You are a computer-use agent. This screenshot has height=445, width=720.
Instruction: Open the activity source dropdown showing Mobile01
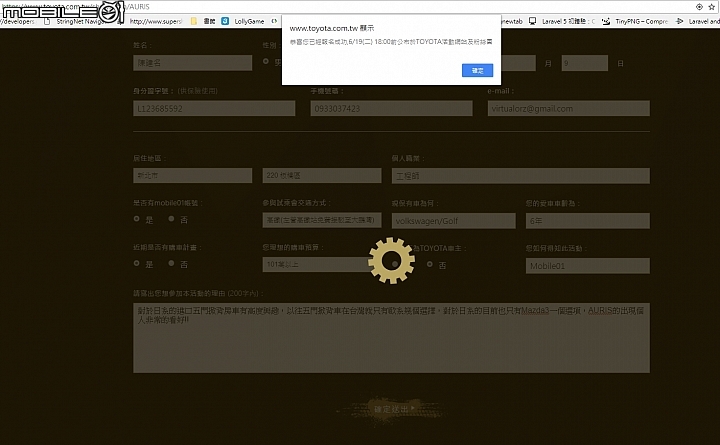(x=588, y=265)
